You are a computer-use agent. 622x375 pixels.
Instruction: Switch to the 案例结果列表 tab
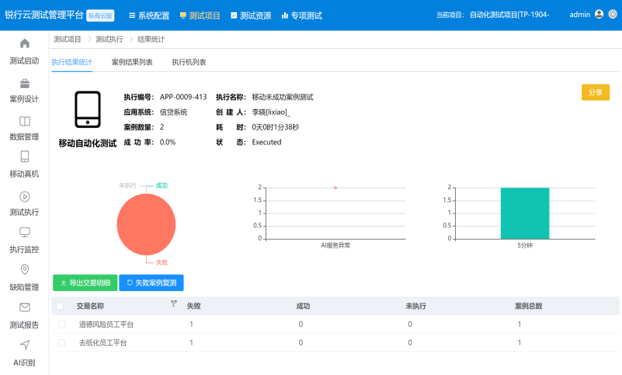(132, 62)
